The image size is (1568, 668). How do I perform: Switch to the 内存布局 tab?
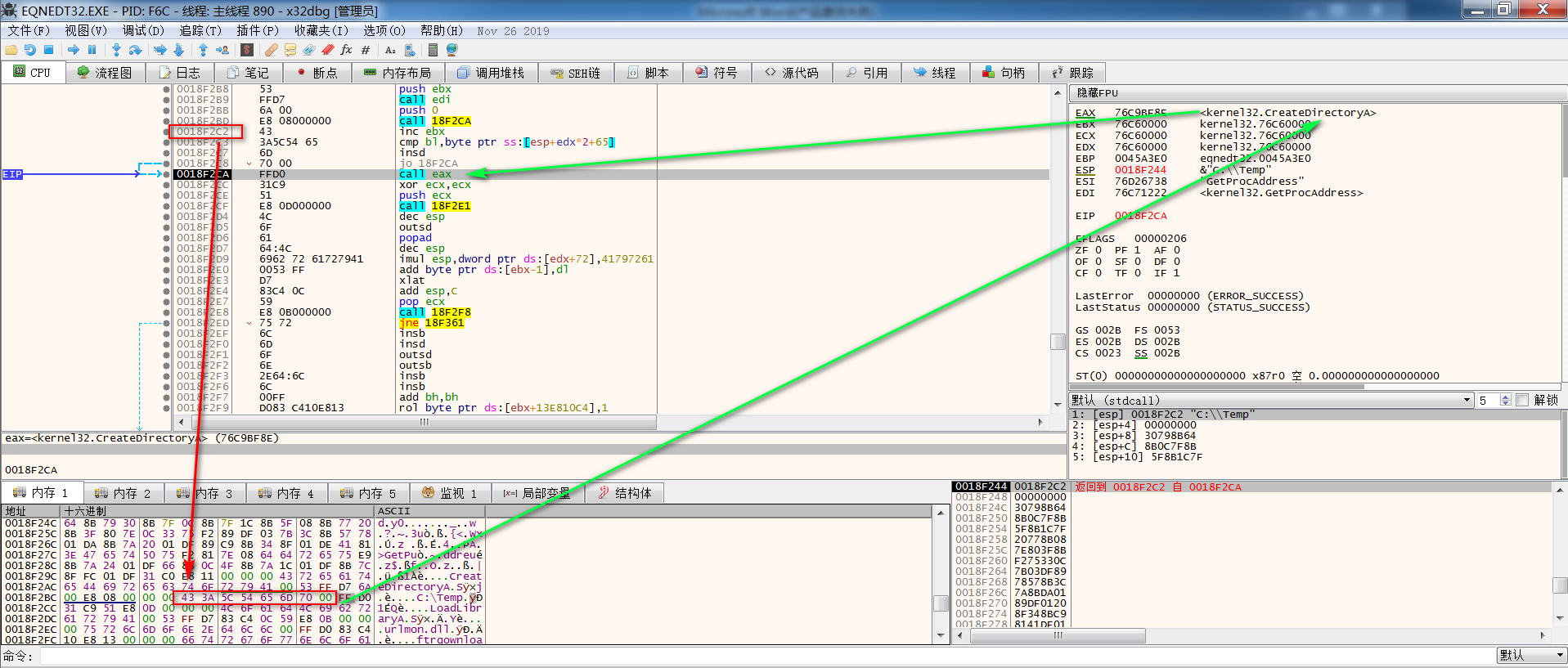(398, 73)
